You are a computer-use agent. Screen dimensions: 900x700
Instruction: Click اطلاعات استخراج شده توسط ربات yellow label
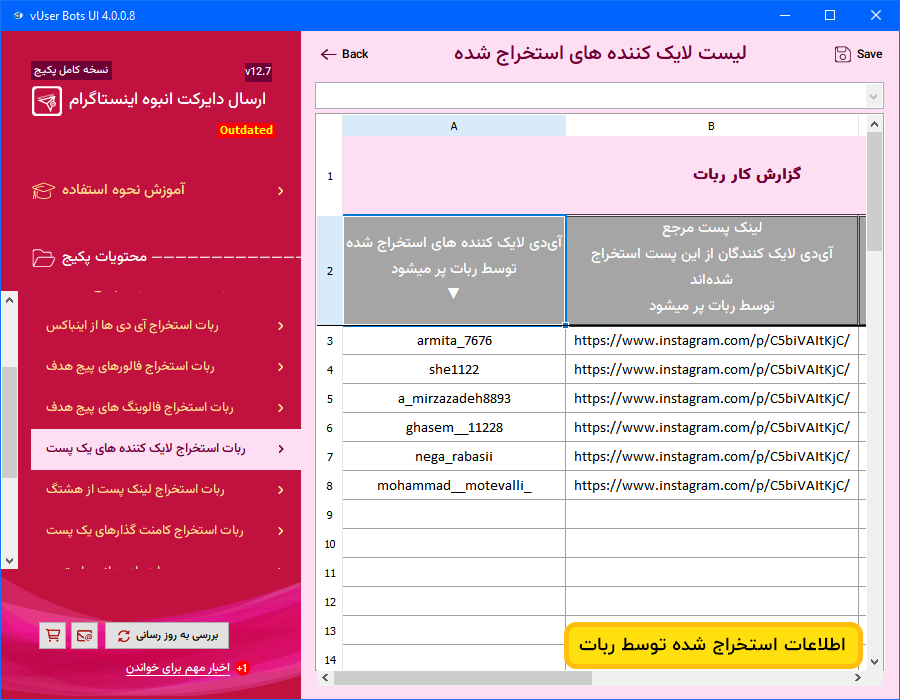(x=713, y=645)
